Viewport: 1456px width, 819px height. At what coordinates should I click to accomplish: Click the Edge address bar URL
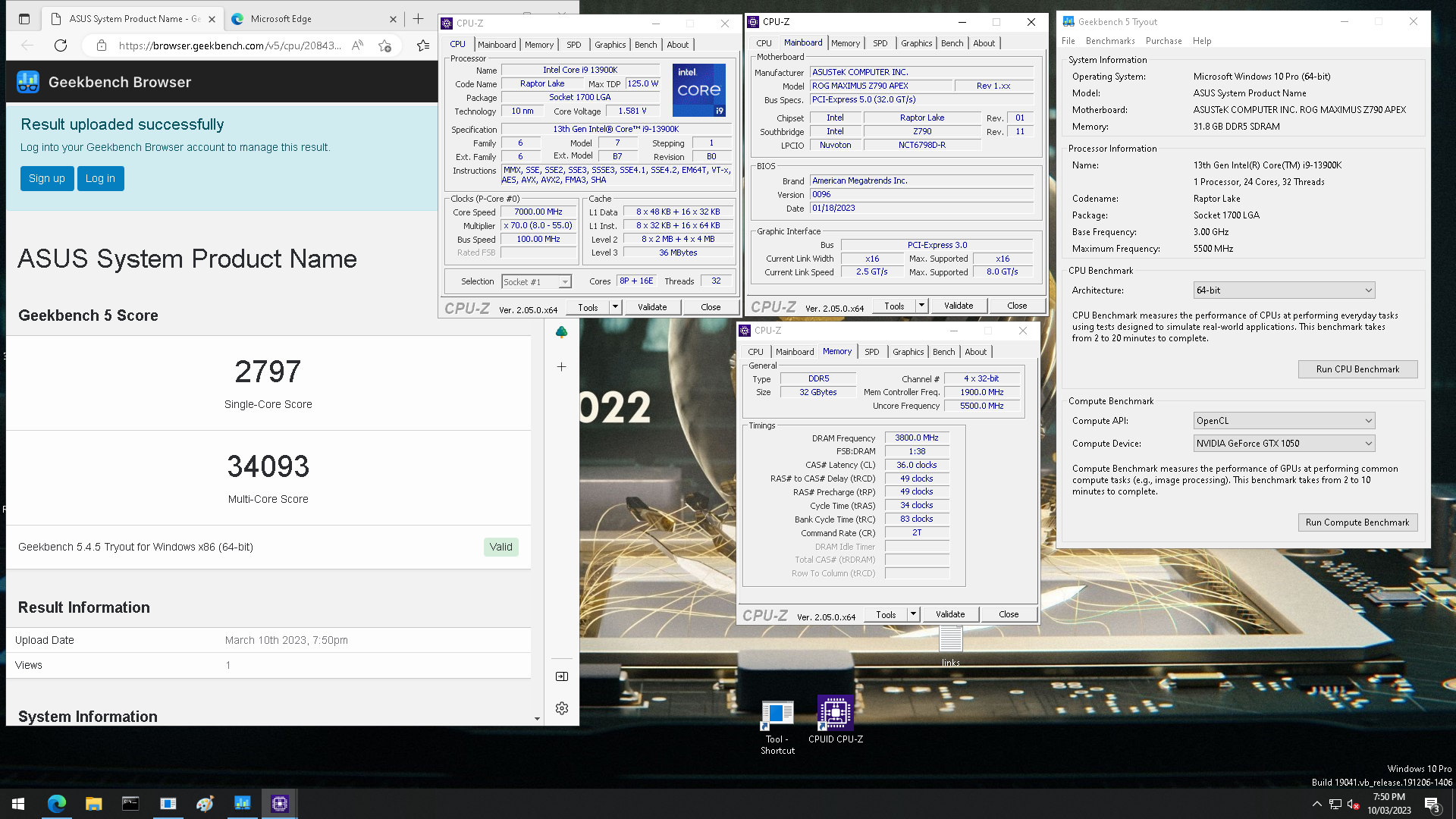point(230,45)
